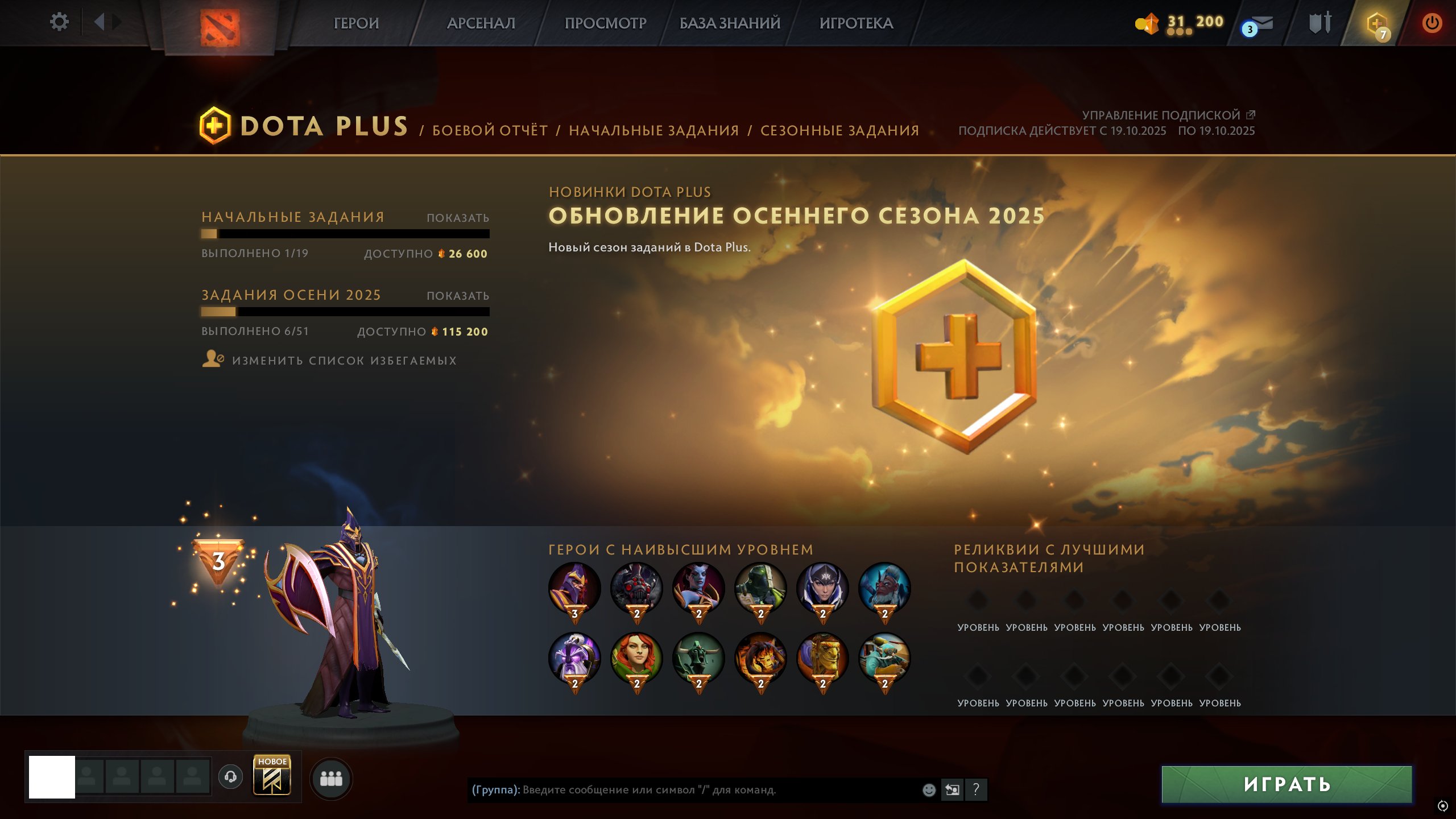Viewport: 1456px width, 819px height.
Task: Open the shield and sword armory icon
Action: click(x=1319, y=23)
